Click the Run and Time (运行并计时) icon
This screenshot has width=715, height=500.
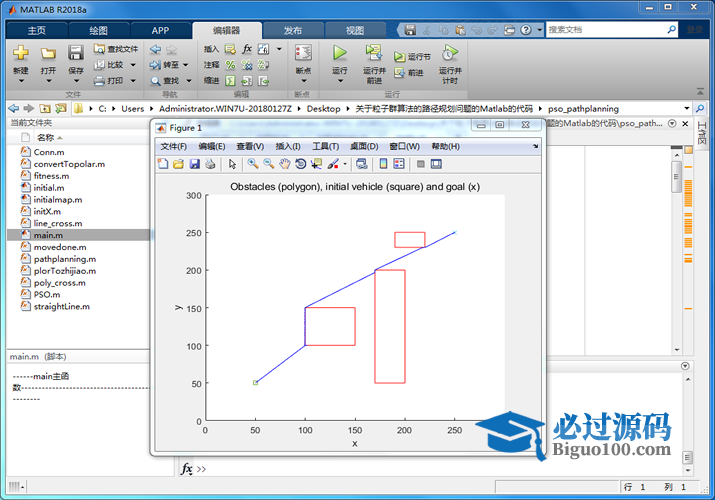449,53
